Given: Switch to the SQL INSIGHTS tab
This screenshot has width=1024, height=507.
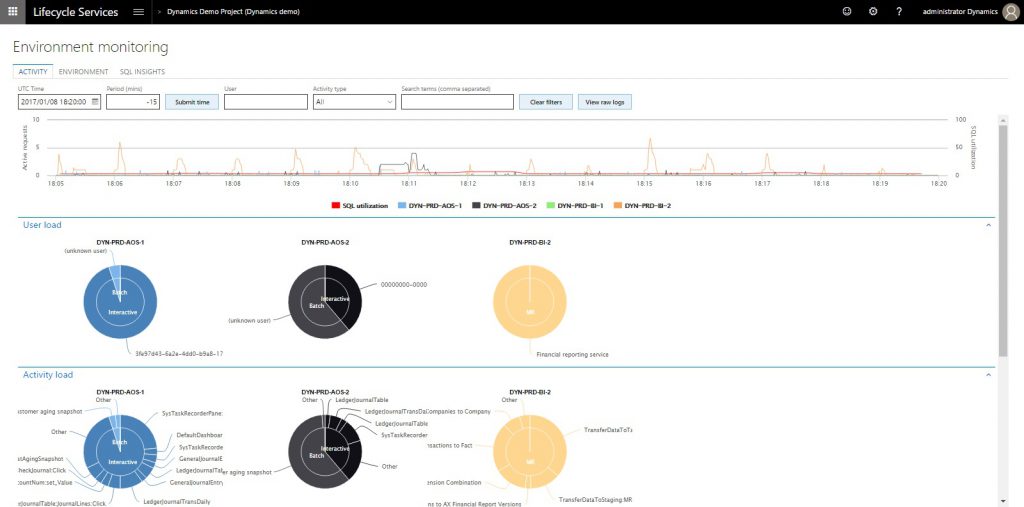Looking at the screenshot, I should (142, 72).
